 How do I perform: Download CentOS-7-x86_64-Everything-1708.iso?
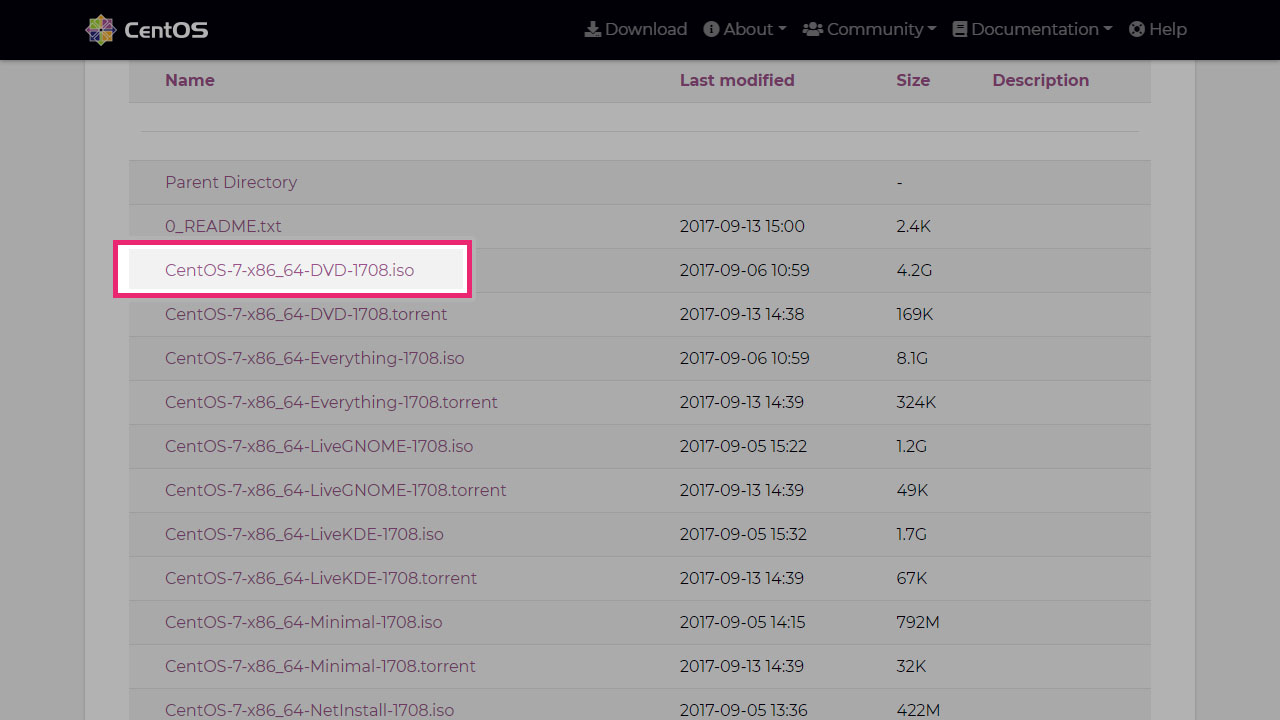[x=315, y=358]
